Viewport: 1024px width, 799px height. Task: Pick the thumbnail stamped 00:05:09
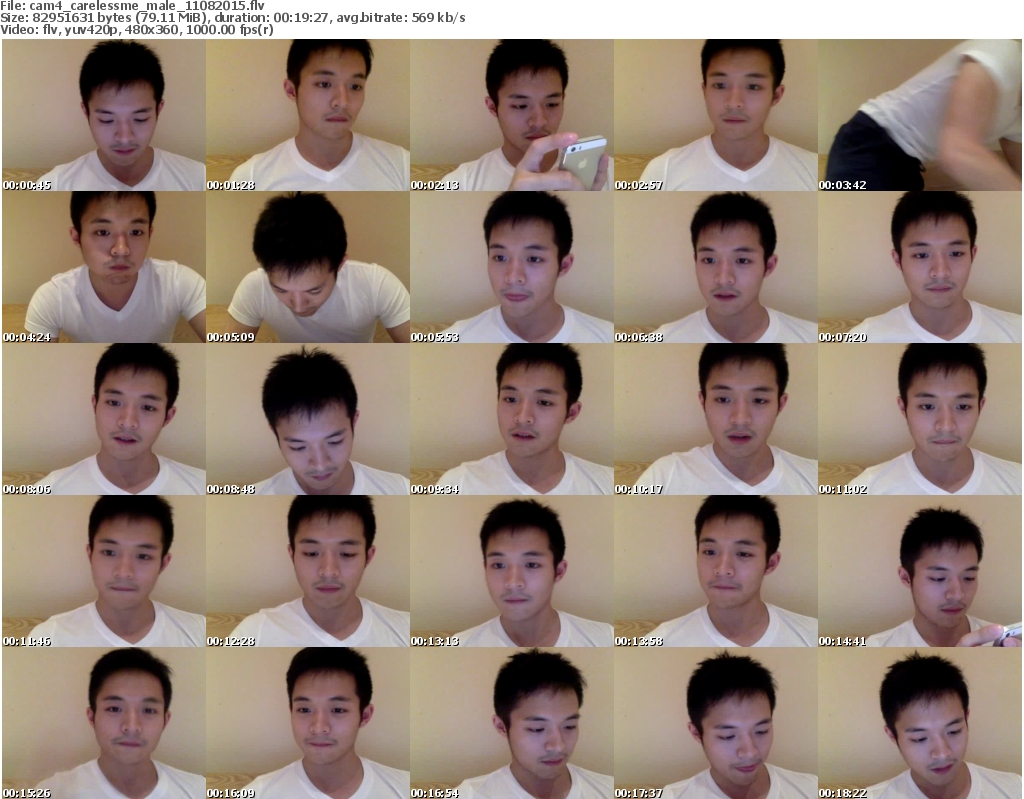(308, 267)
